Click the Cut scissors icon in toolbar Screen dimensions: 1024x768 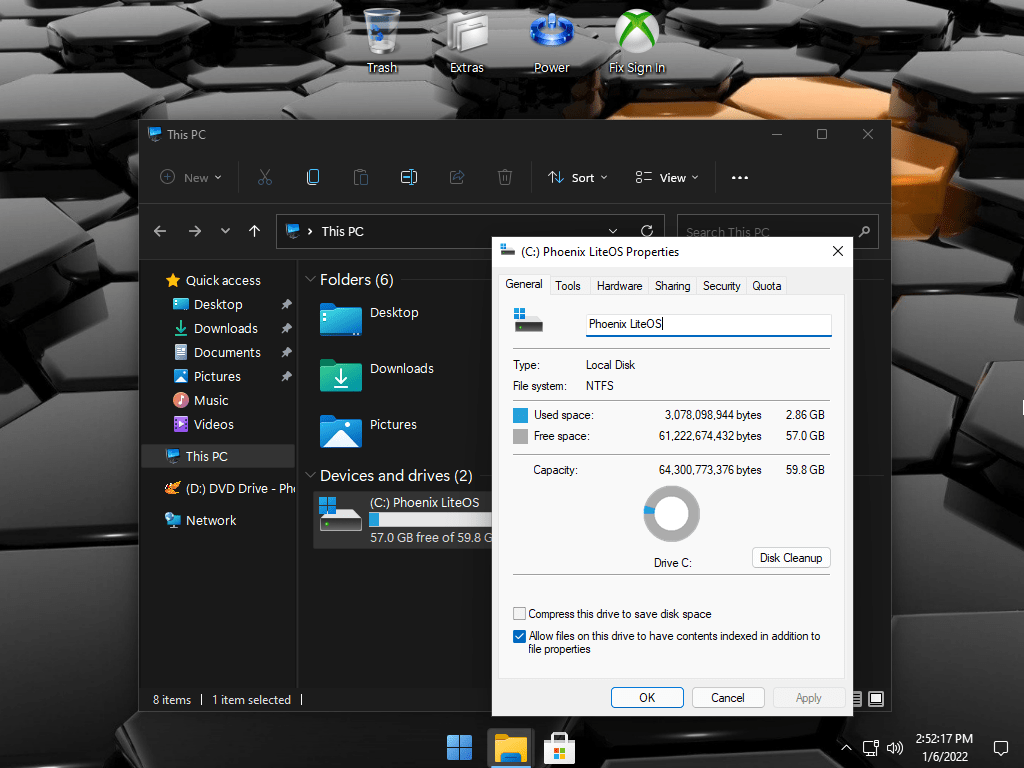pyautogui.click(x=264, y=177)
